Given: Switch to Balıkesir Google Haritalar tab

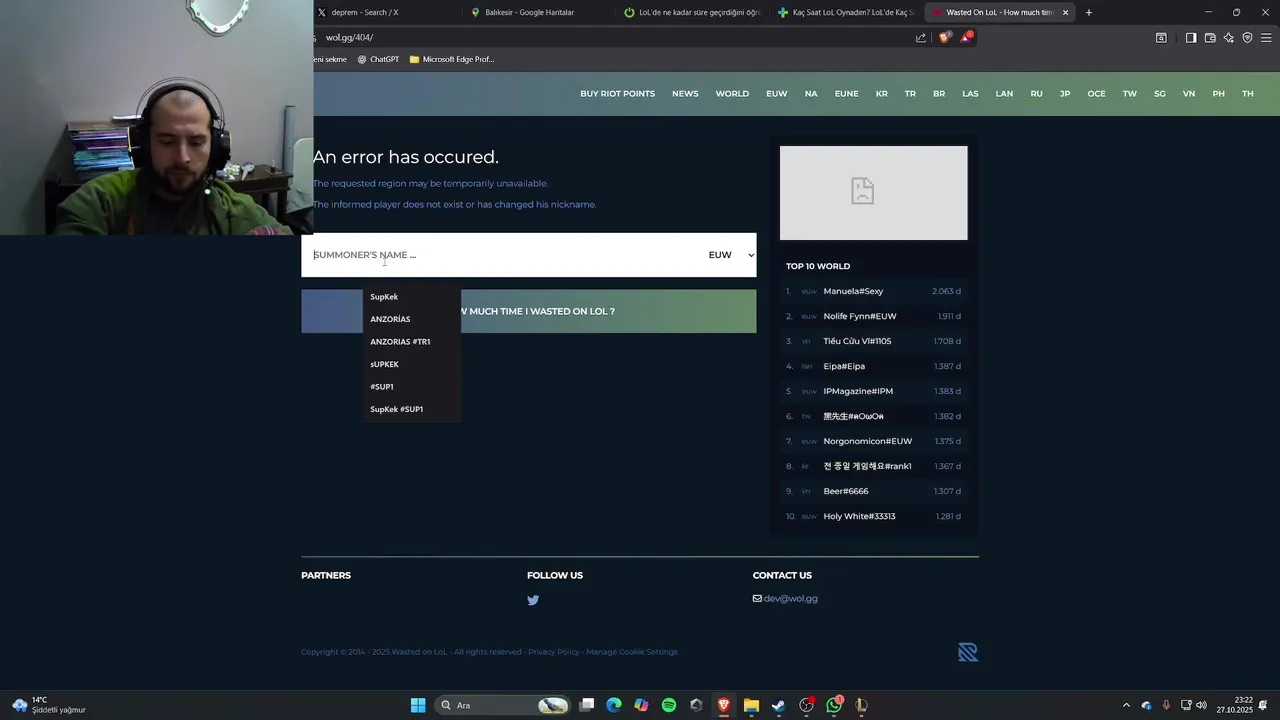Looking at the screenshot, I should (530, 12).
